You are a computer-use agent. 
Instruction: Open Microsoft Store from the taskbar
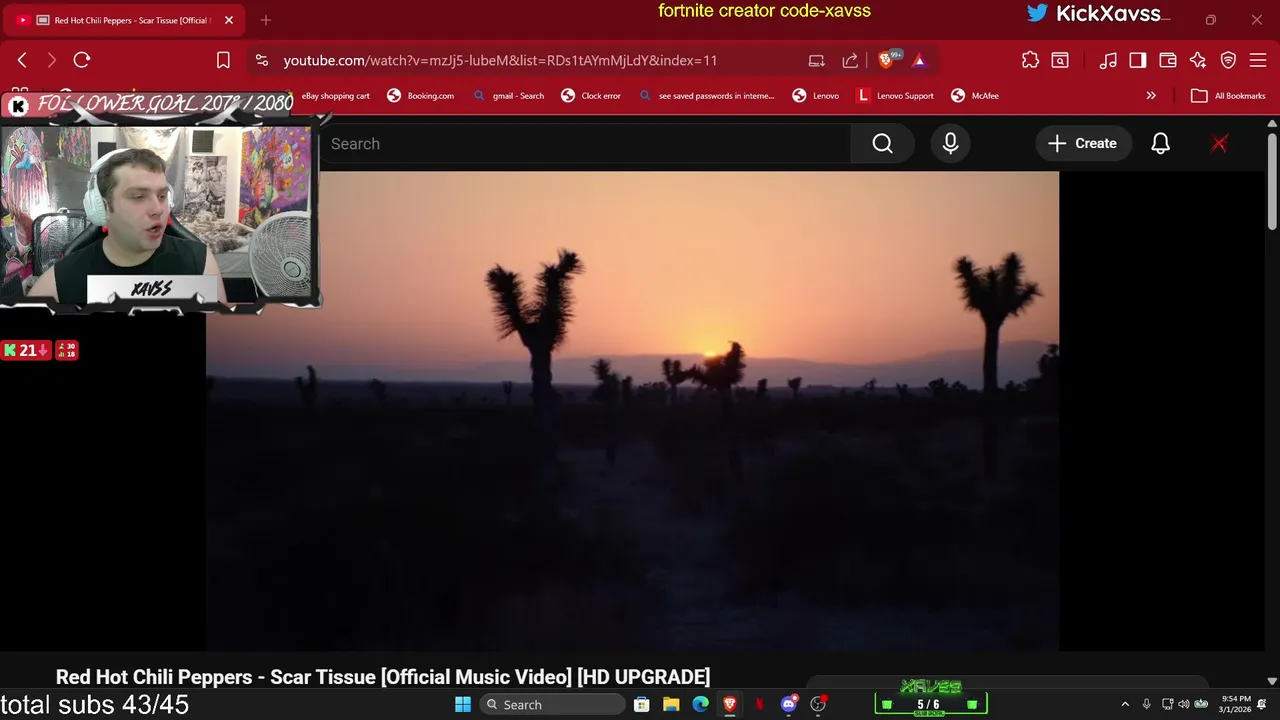tap(642, 705)
